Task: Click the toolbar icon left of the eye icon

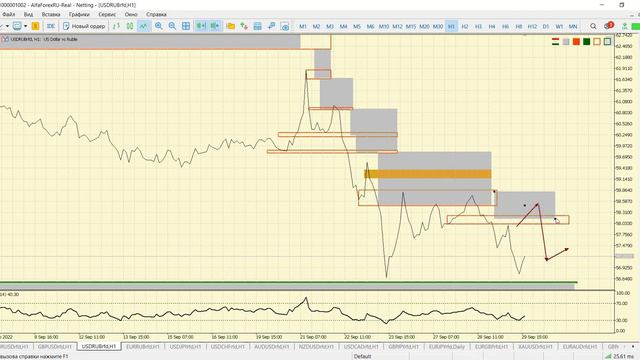Action: point(271,26)
